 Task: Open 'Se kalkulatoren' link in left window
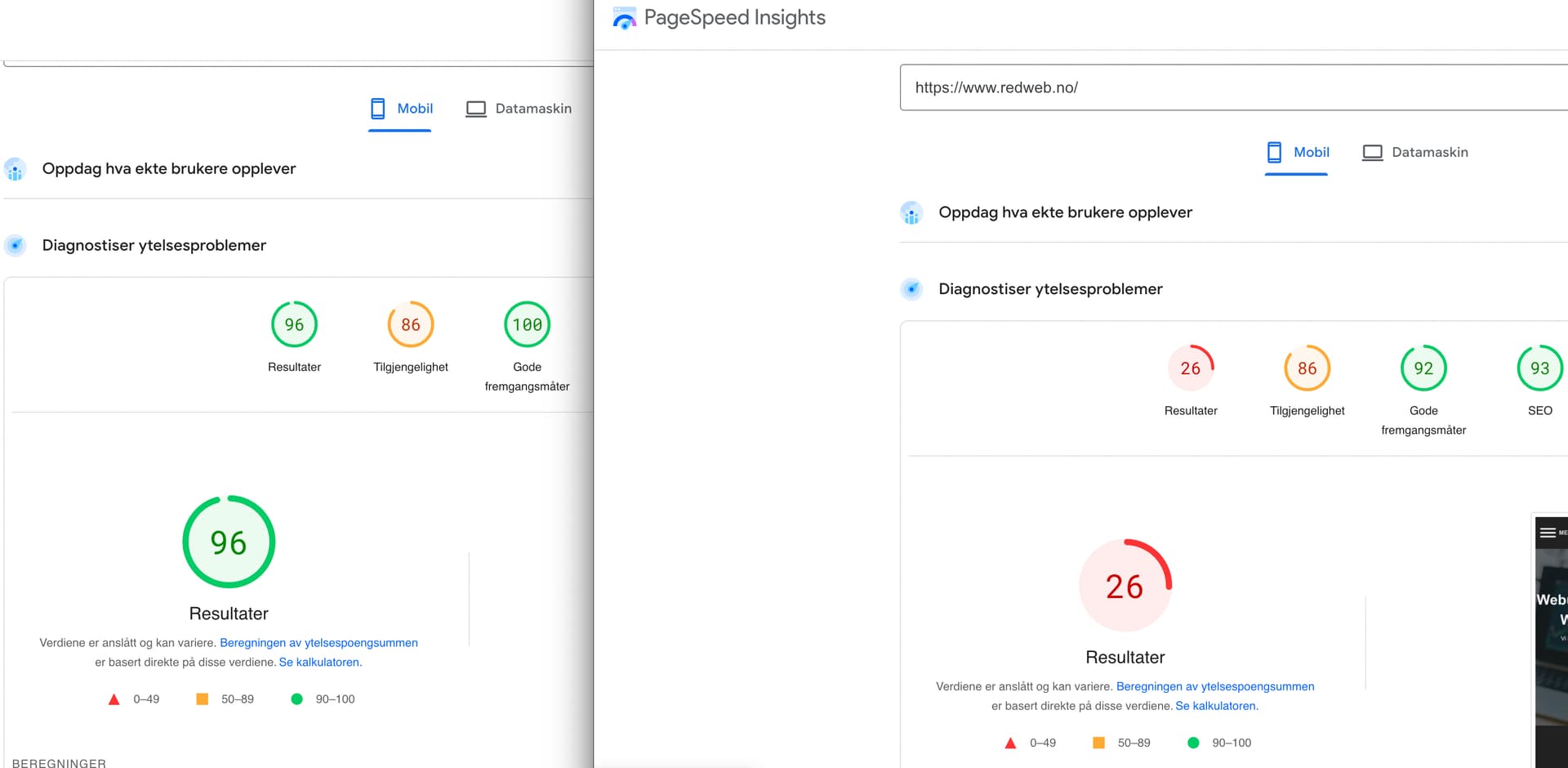tap(318, 663)
